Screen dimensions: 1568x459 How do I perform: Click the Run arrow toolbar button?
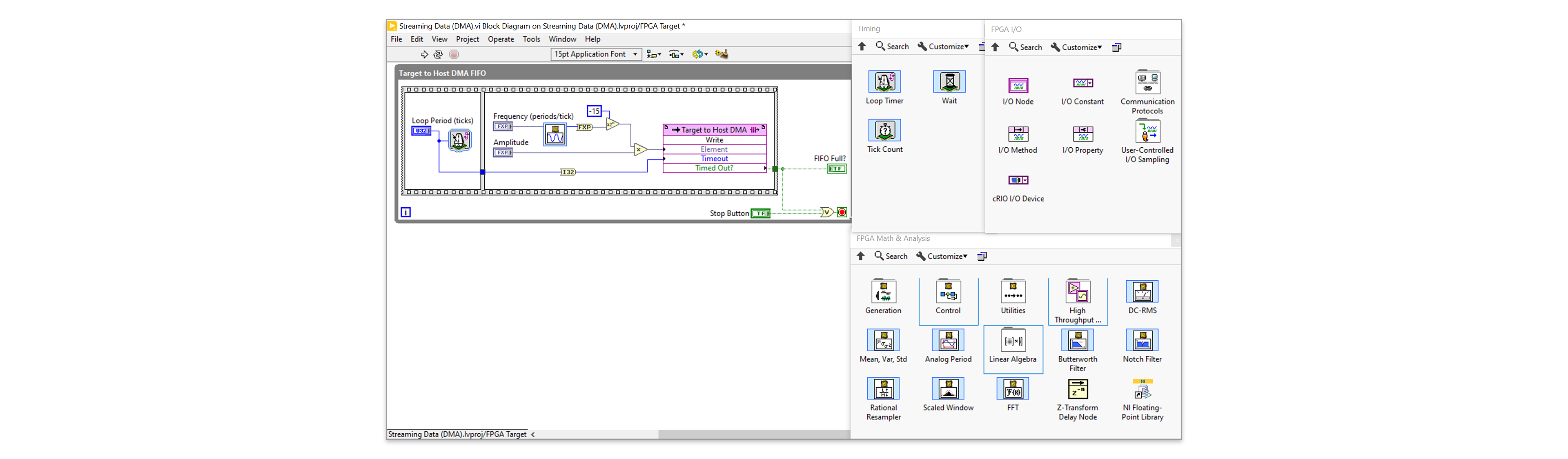point(424,54)
